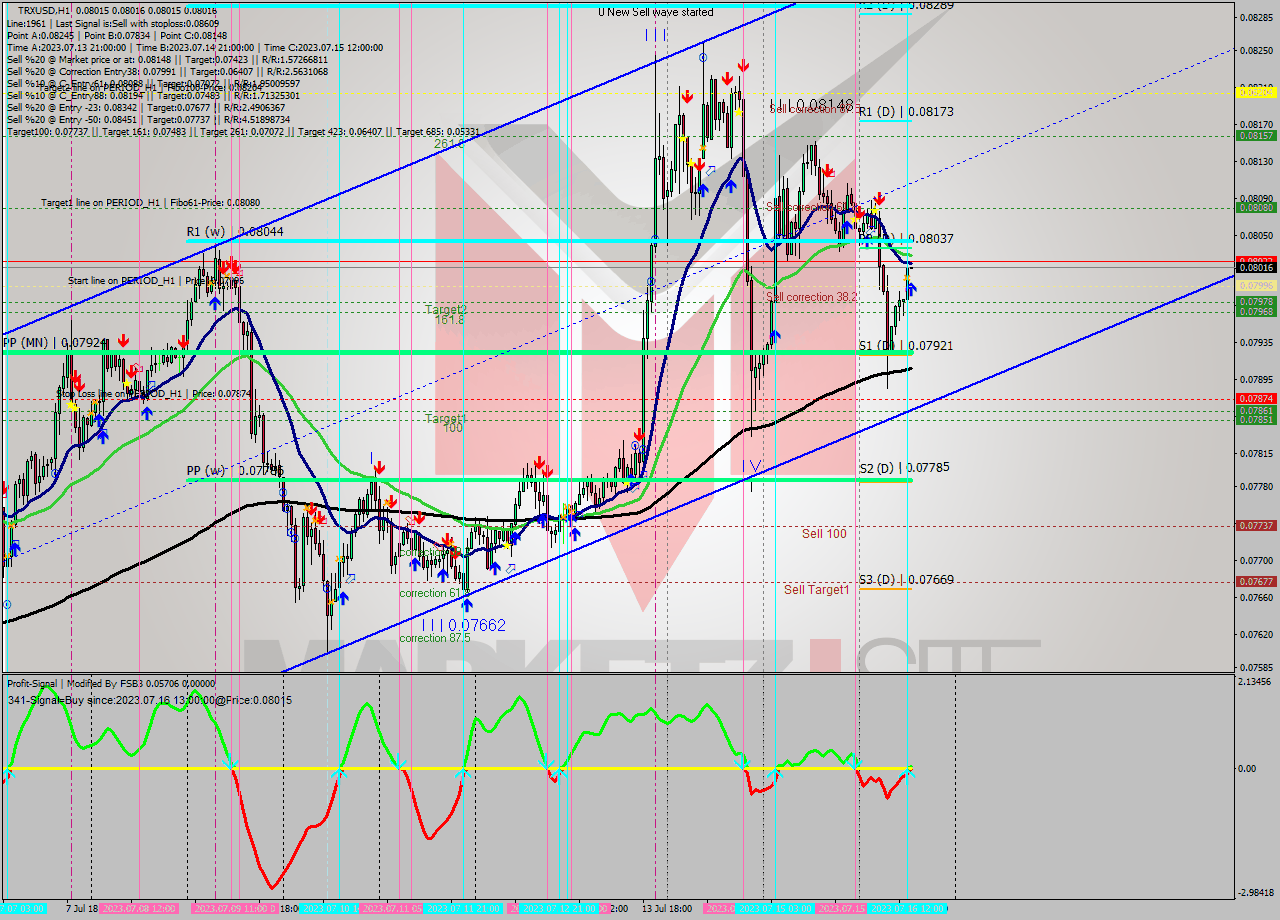Click the 0.08250 price axis value
This screenshot has height=920, width=1280.
(x=1256, y=50)
